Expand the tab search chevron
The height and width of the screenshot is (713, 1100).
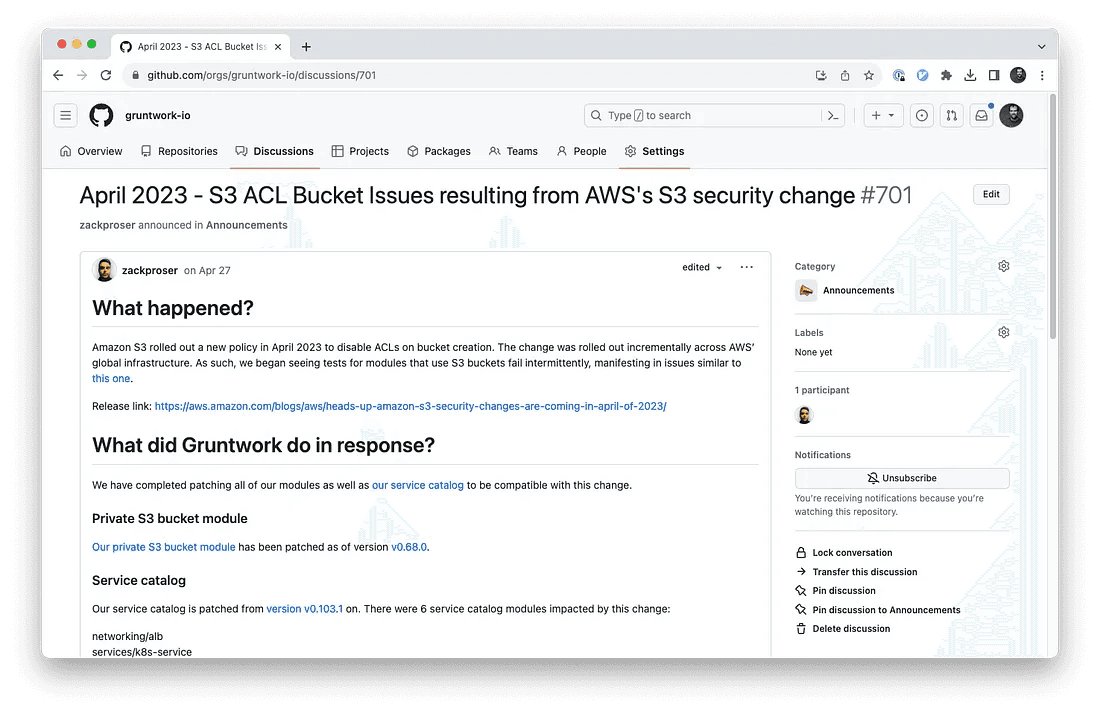tap(1042, 46)
